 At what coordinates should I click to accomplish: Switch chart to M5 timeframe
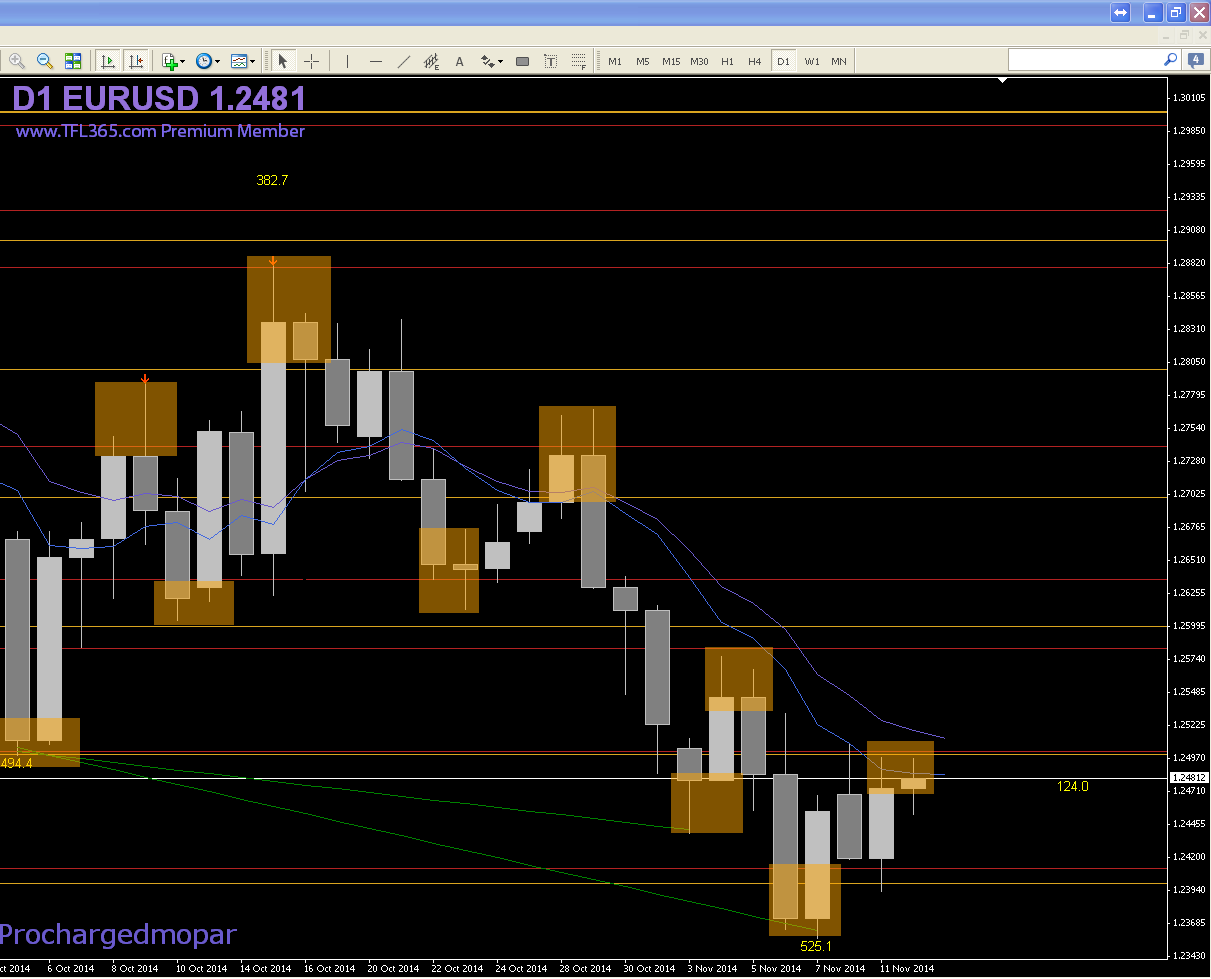pyautogui.click(x=642, y=61)
